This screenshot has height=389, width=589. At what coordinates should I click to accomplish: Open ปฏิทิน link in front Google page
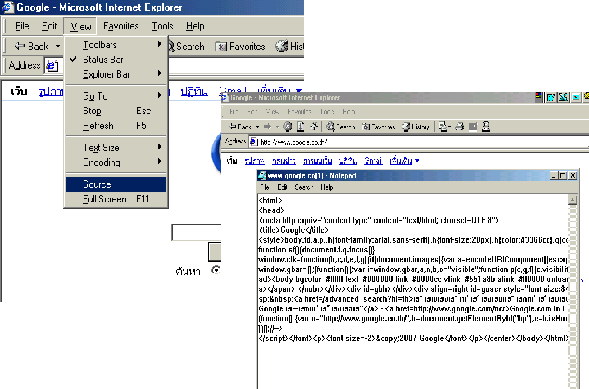coord(194,91)
